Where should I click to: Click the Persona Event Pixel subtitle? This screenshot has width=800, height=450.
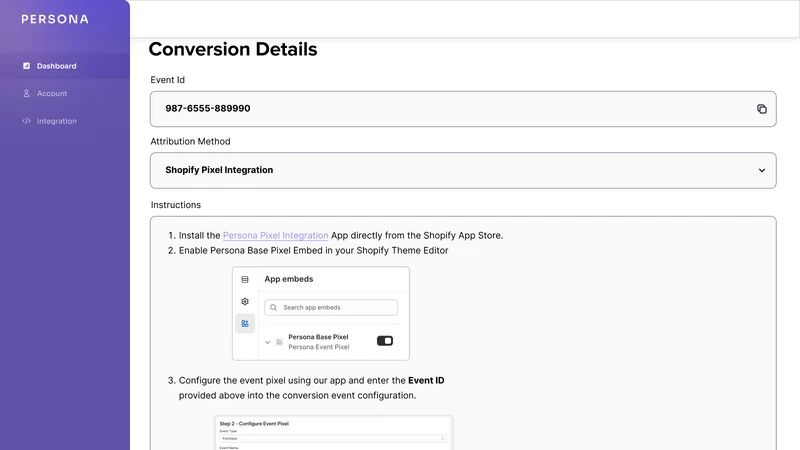(319, 347)
